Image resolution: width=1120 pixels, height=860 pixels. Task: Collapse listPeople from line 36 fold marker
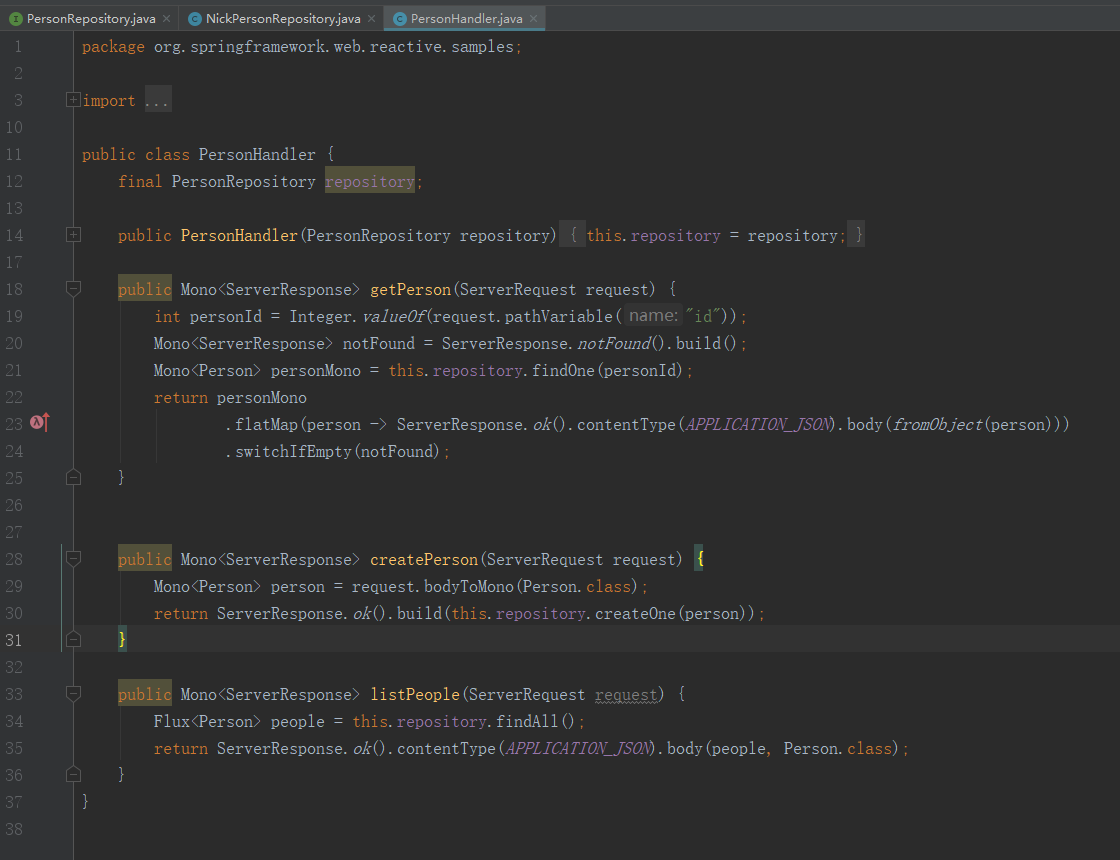click(x=73, y=774)
